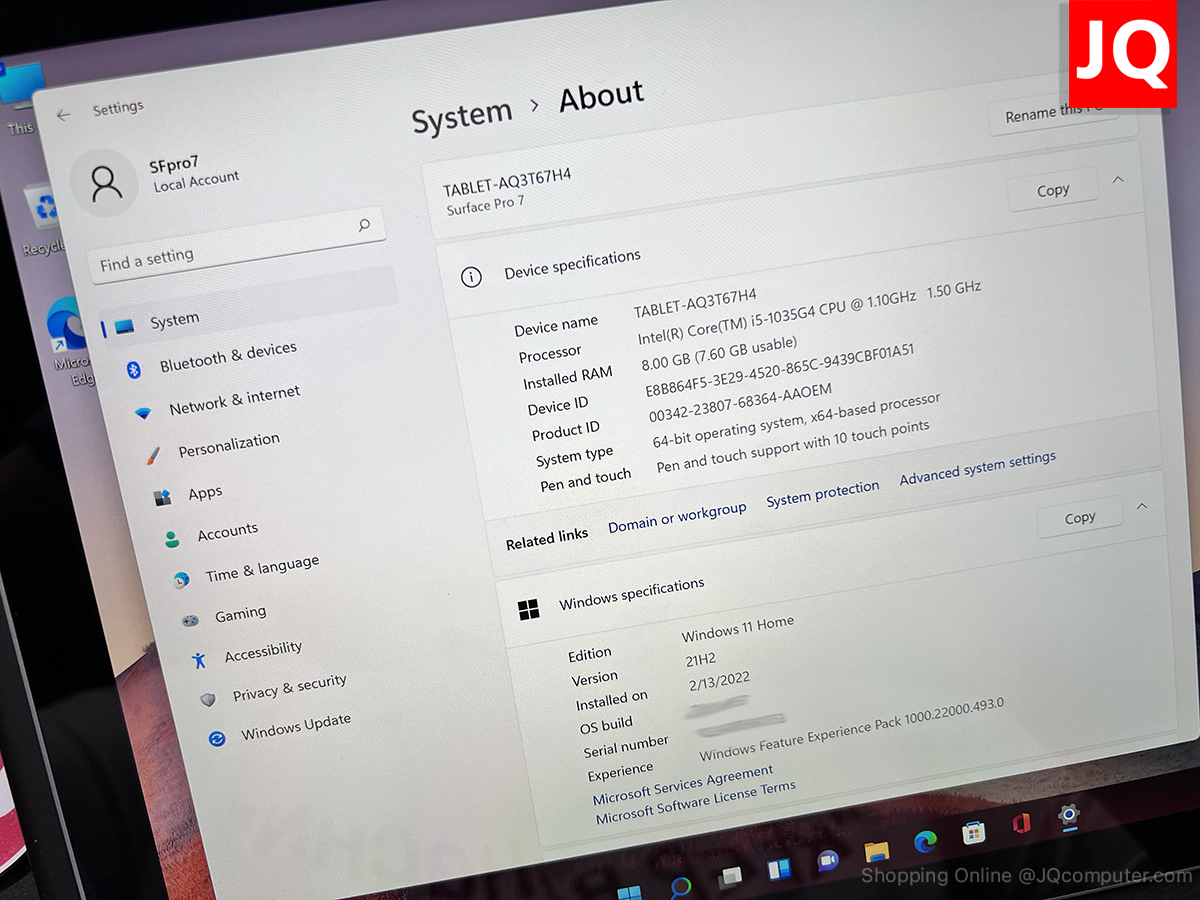The width and height of the screenshot is (1200, 900).
Task: Select the Microsoft Edge desktop shortcut
Action: click(72, 340)
